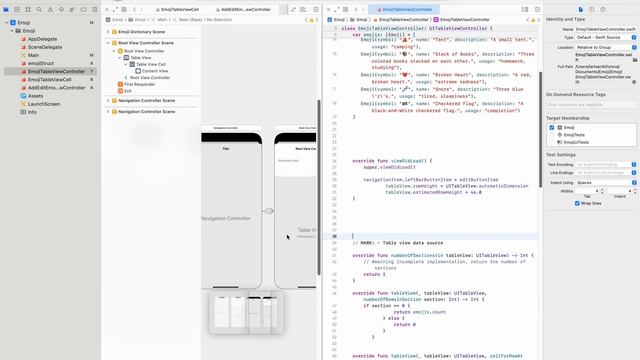The width and height of the screenshot is (640, 360).
Task: Click the Name field in Identity and Type
Action: click(x=606, y=29)
